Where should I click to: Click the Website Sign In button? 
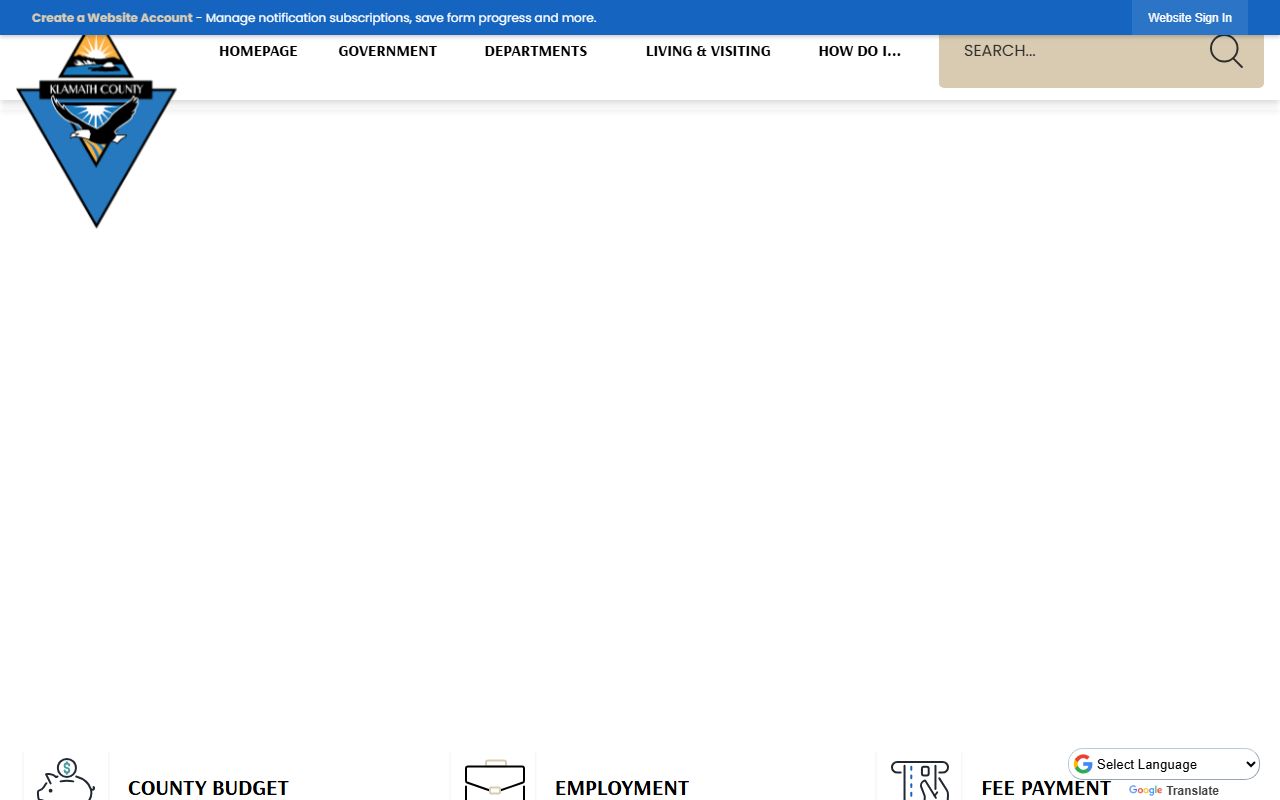[1189, 18]
